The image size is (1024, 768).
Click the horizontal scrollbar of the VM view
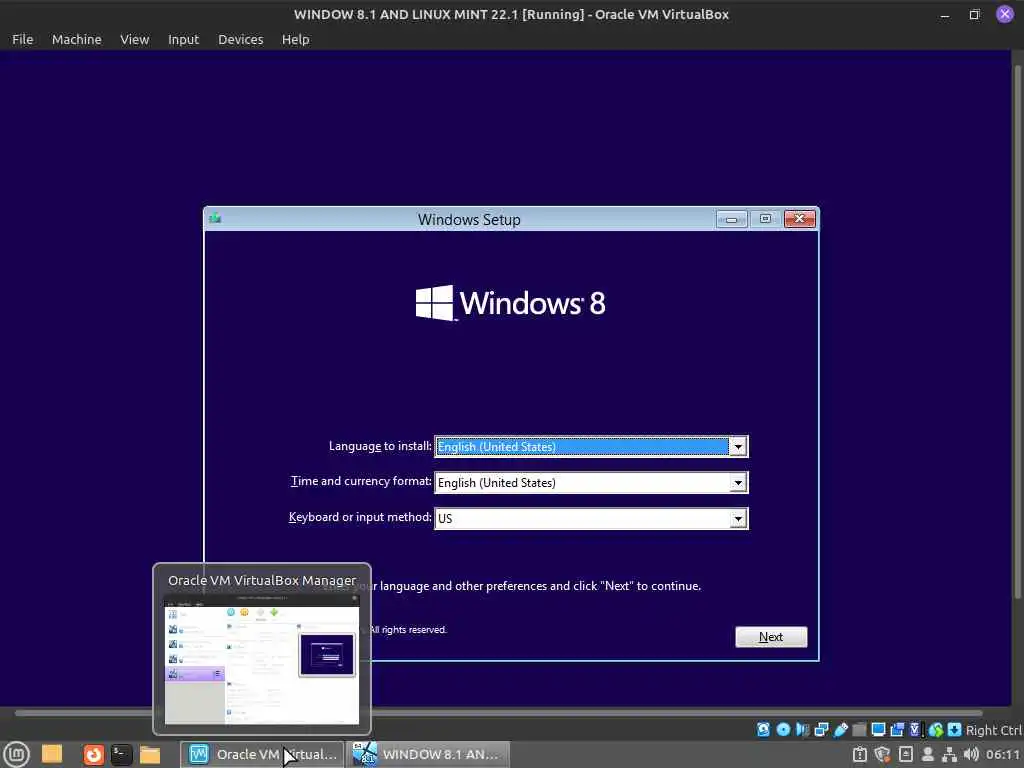(498, 713)
